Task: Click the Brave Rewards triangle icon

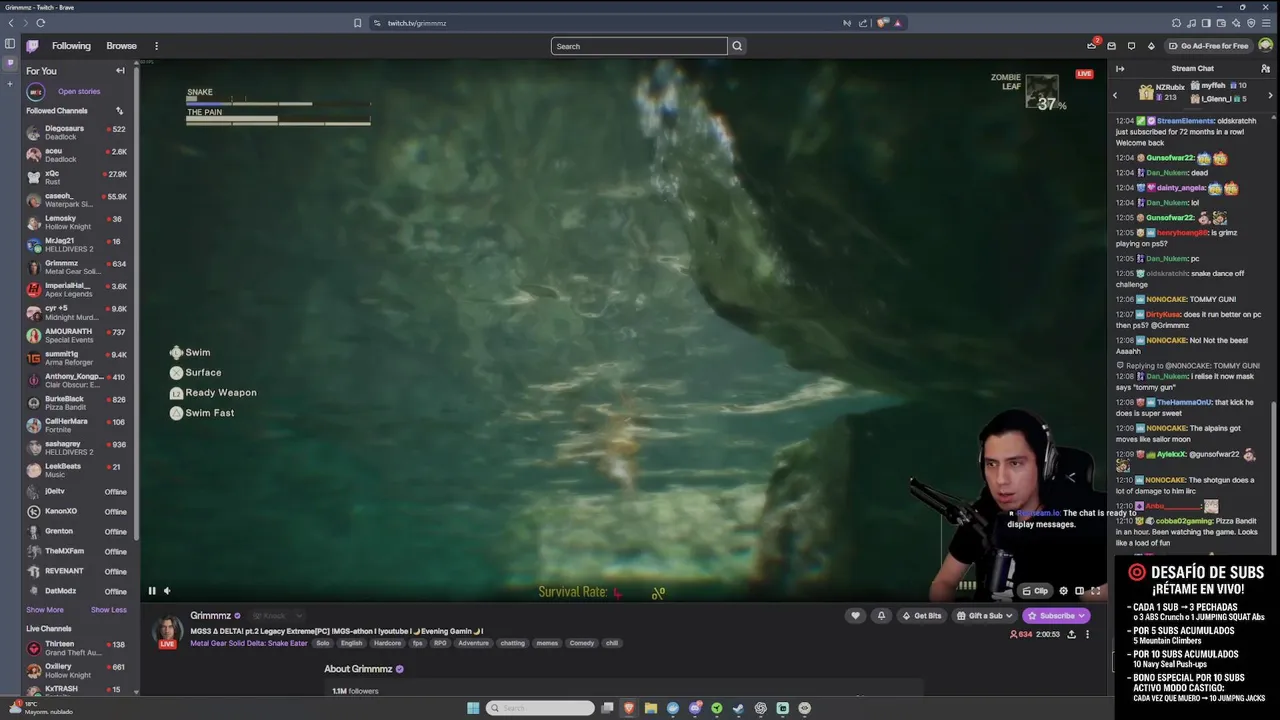Action: tap(897, 23)
